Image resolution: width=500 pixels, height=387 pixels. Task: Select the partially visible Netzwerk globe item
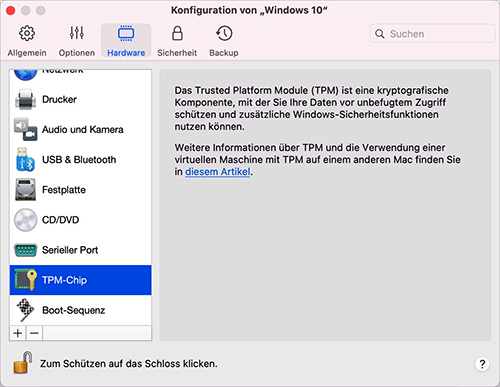pyautogui.click(x=80, y=75)
